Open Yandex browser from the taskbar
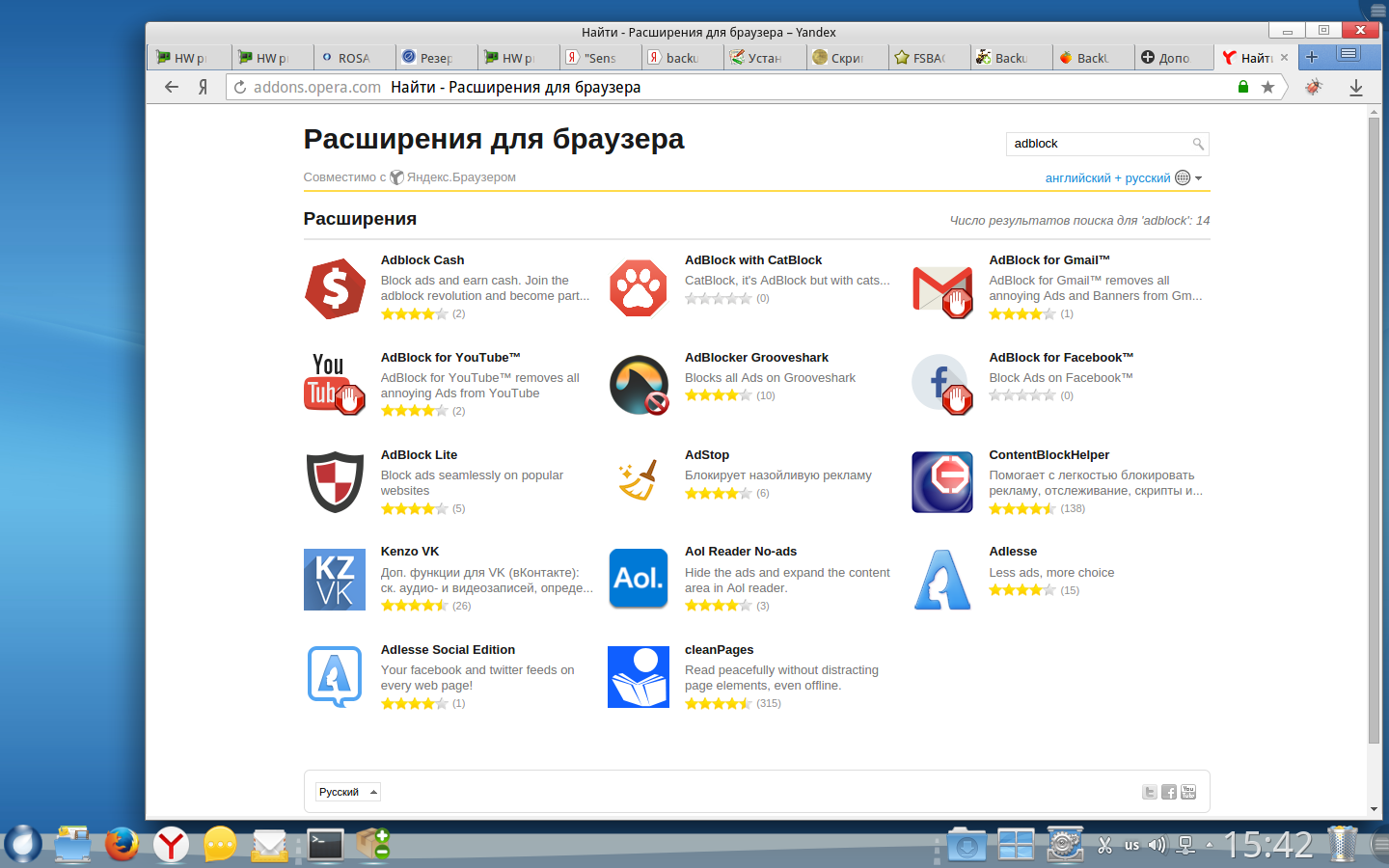The image size is (1389, 868). click(171, 844)
